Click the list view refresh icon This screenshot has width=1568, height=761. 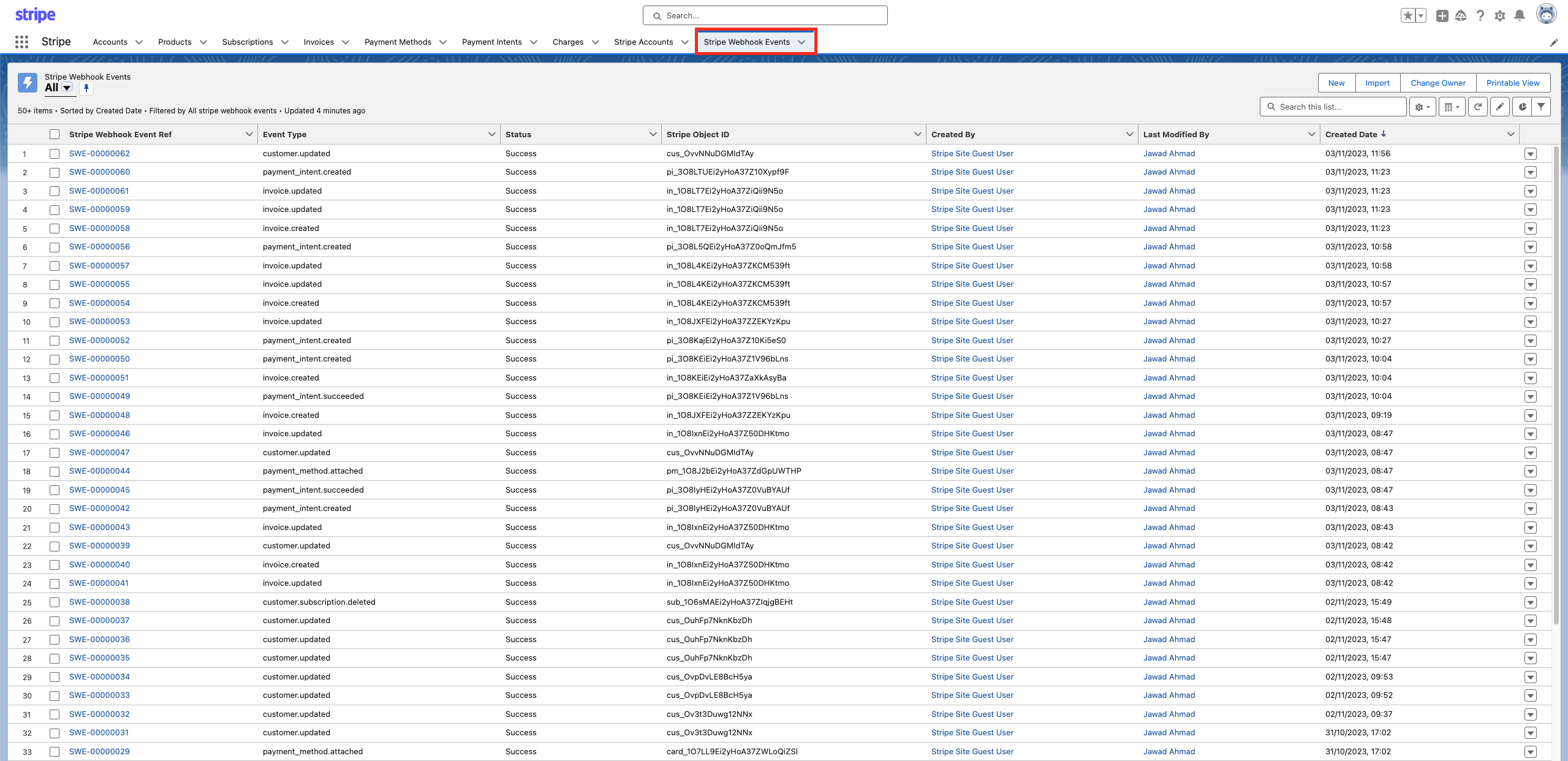[x=1477, y=107]
